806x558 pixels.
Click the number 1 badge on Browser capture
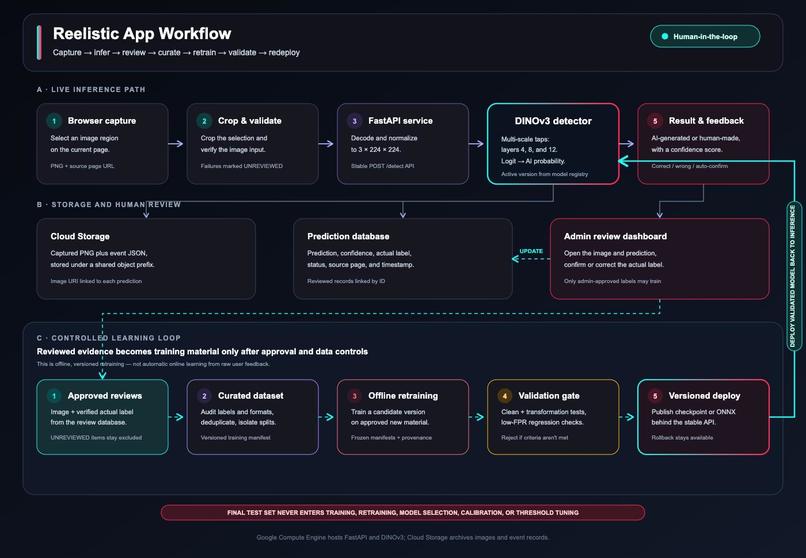(x=54, y=121)
